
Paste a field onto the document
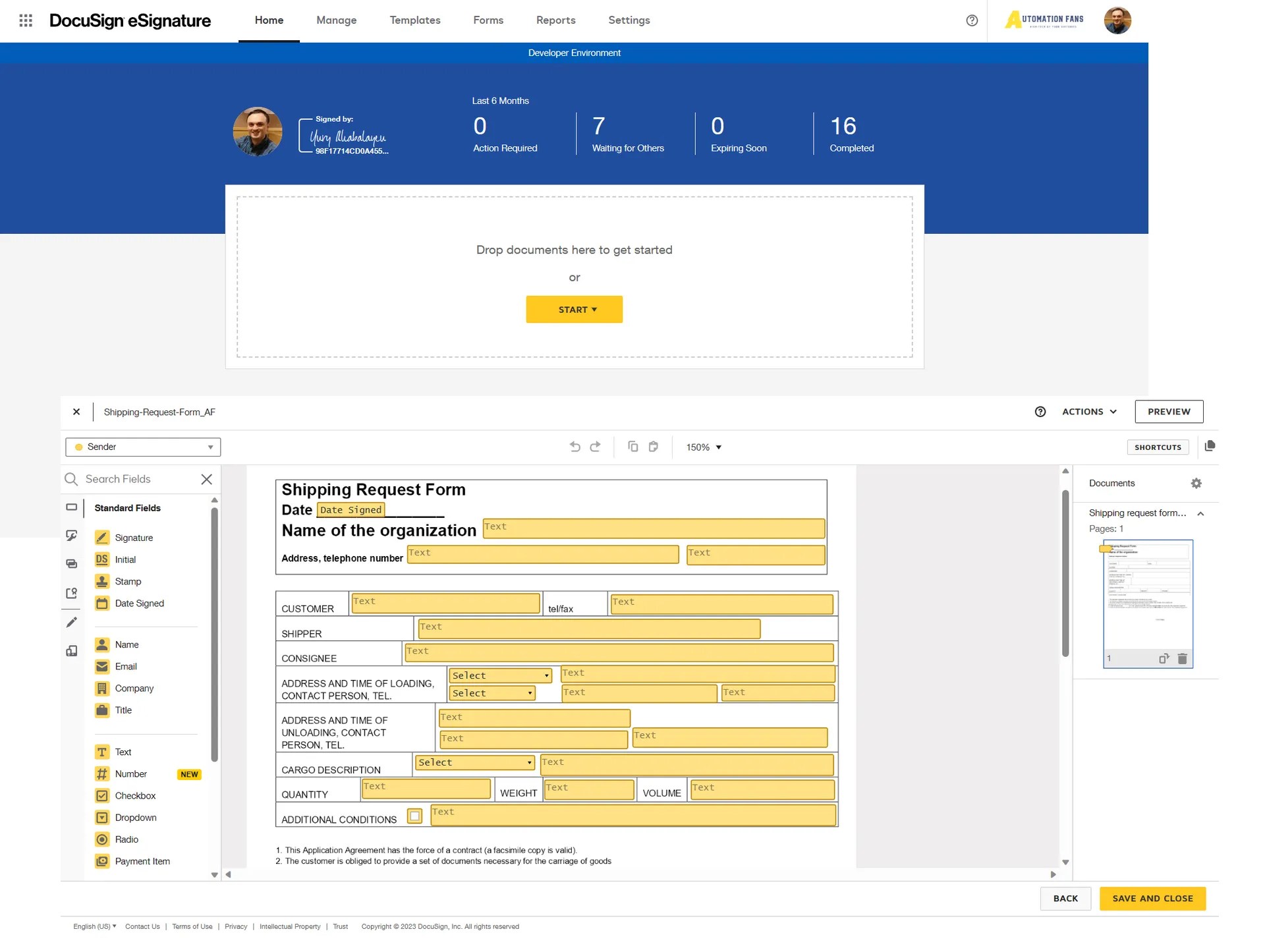[x=653, y=447]
